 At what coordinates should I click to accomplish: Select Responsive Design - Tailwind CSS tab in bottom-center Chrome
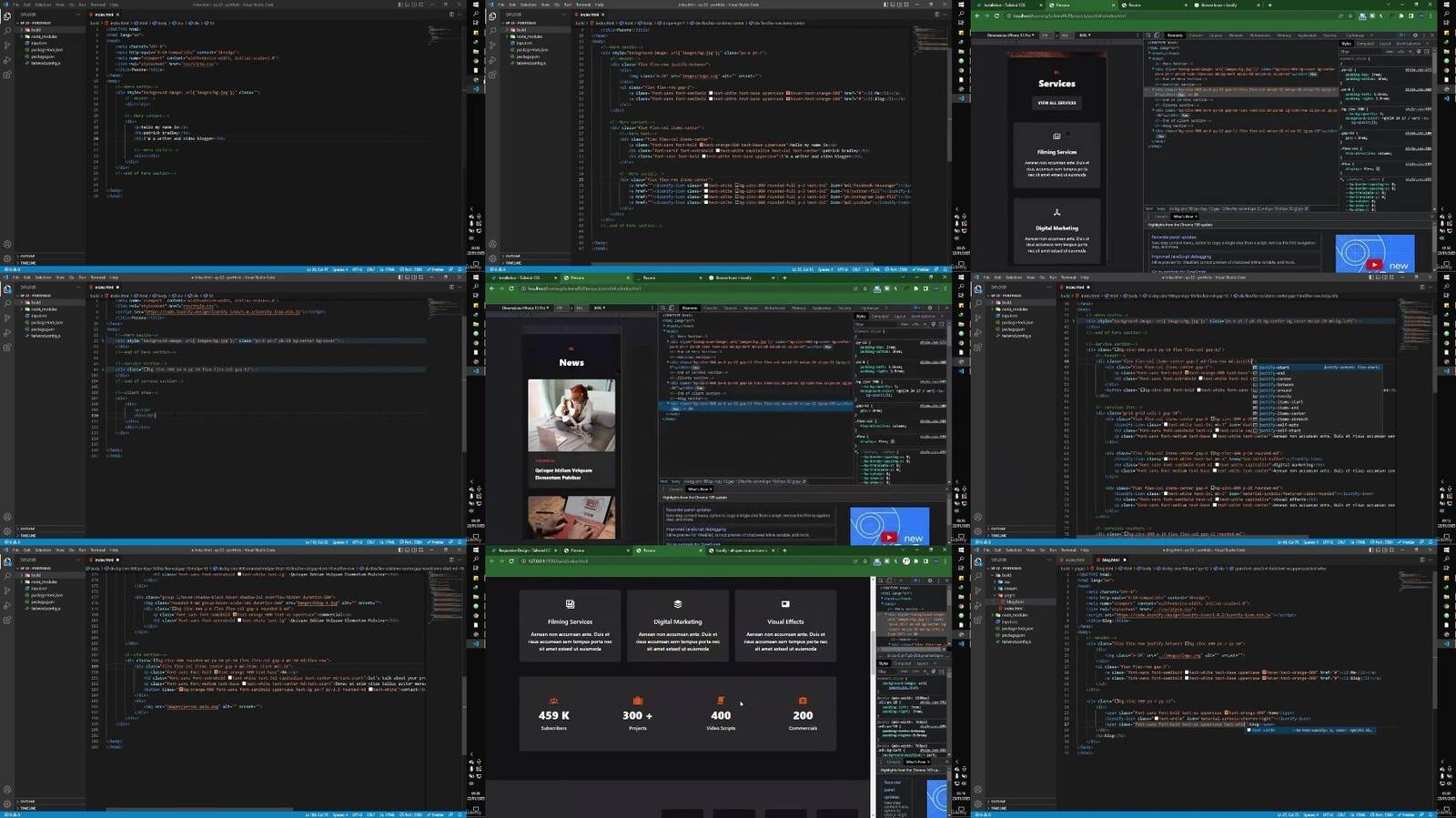click(522, 550)
